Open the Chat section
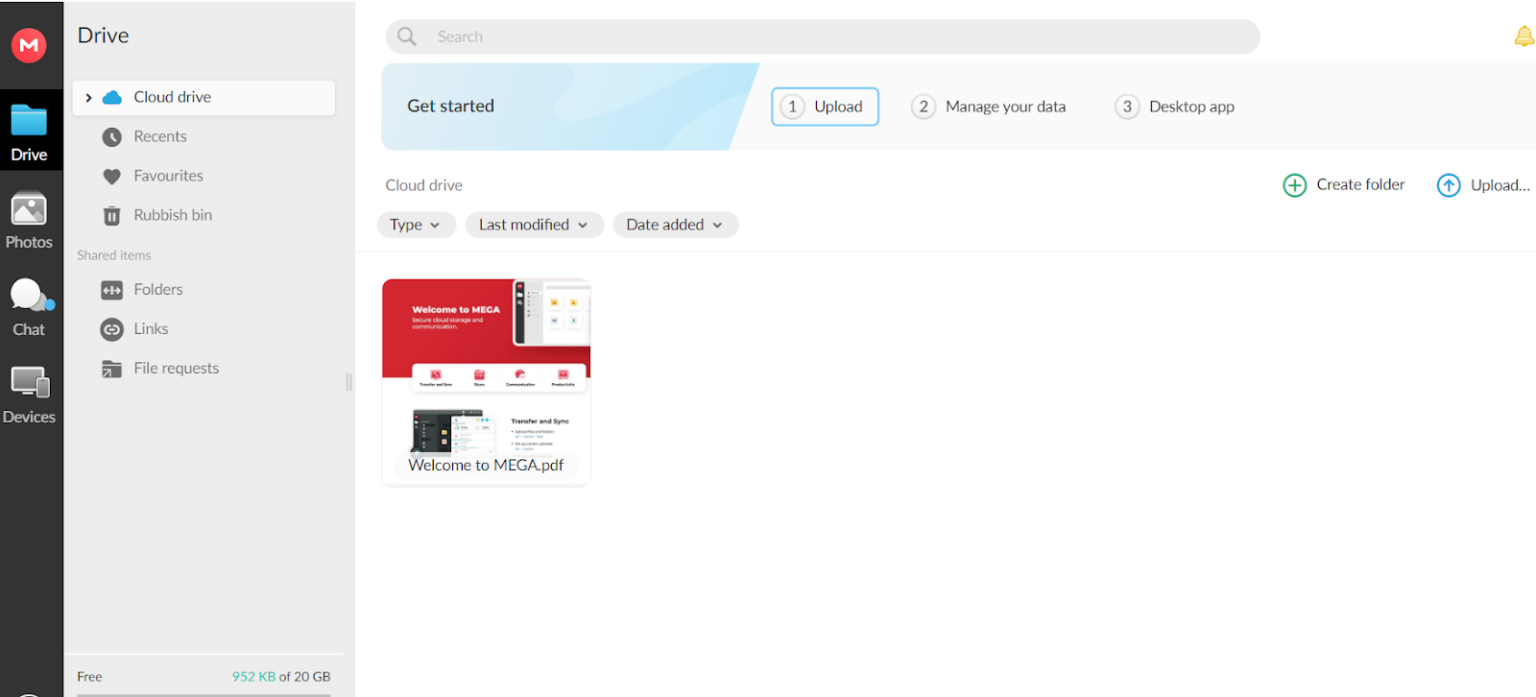 (x=29, y=305)
